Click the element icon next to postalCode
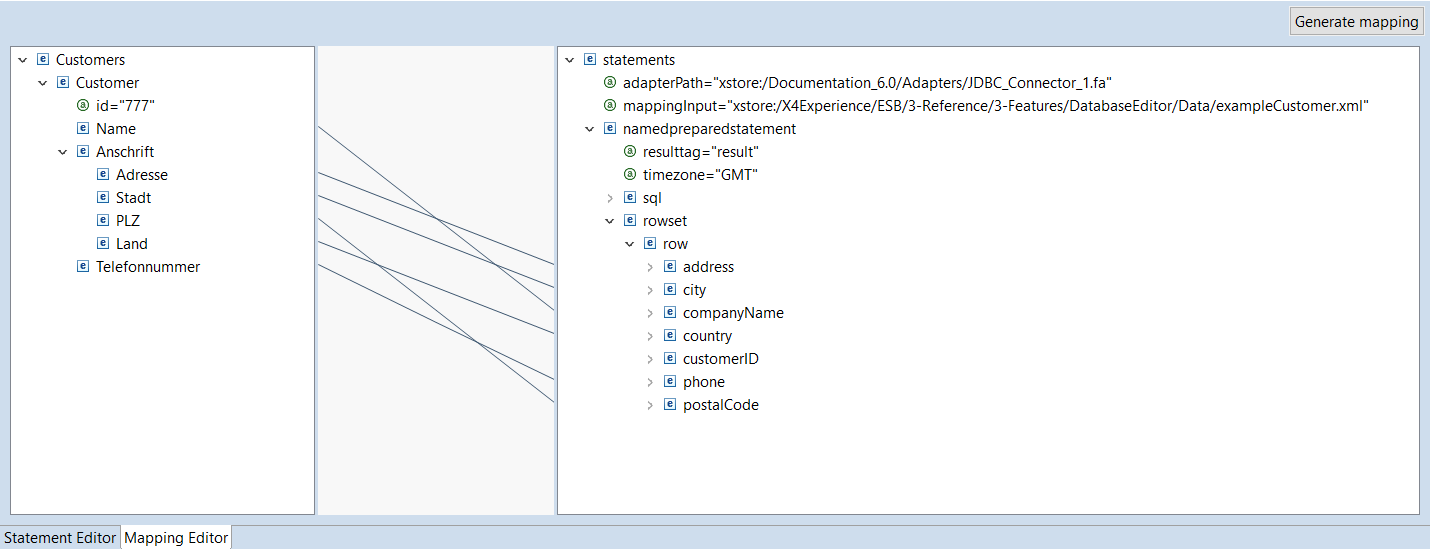Screen dimensions: 1430x549 (x=670, y=405)
